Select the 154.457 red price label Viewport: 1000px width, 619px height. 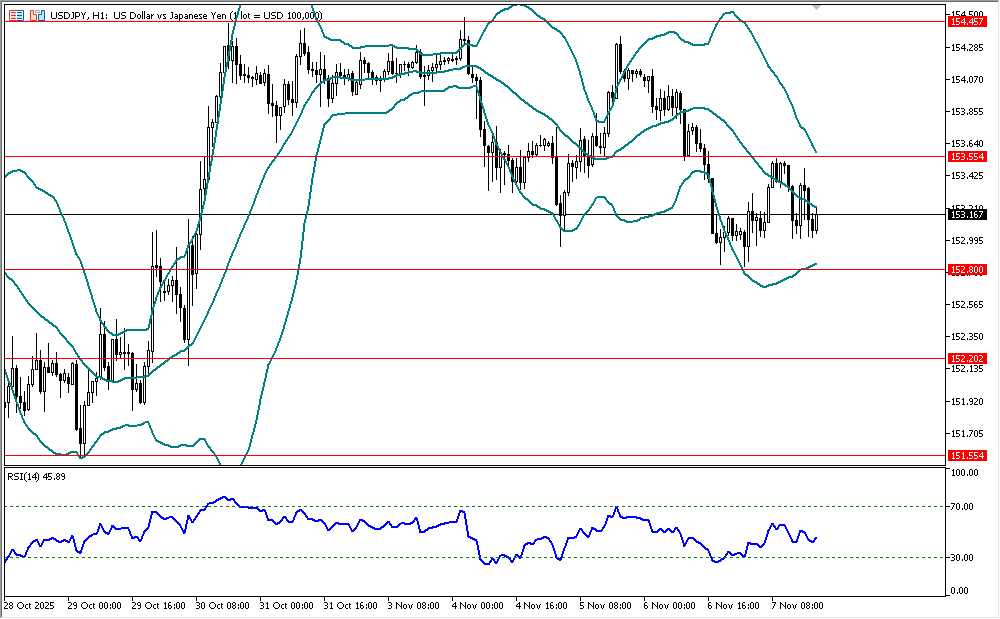[x=969, y=21]
